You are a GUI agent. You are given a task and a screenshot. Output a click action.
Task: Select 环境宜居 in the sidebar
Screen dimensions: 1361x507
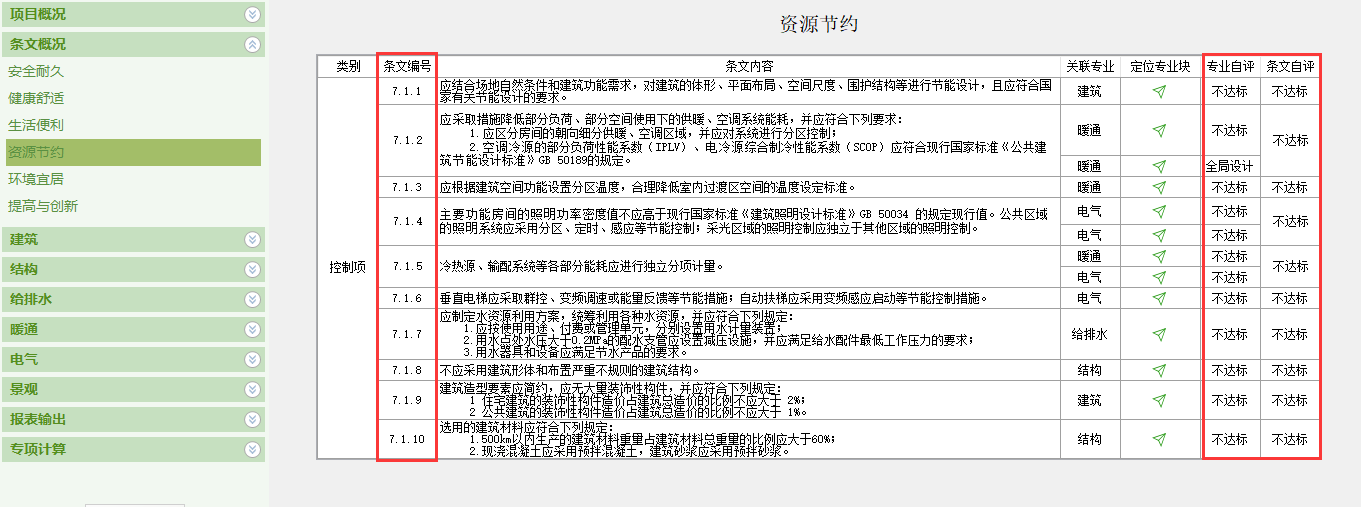[x=36, y=179]
